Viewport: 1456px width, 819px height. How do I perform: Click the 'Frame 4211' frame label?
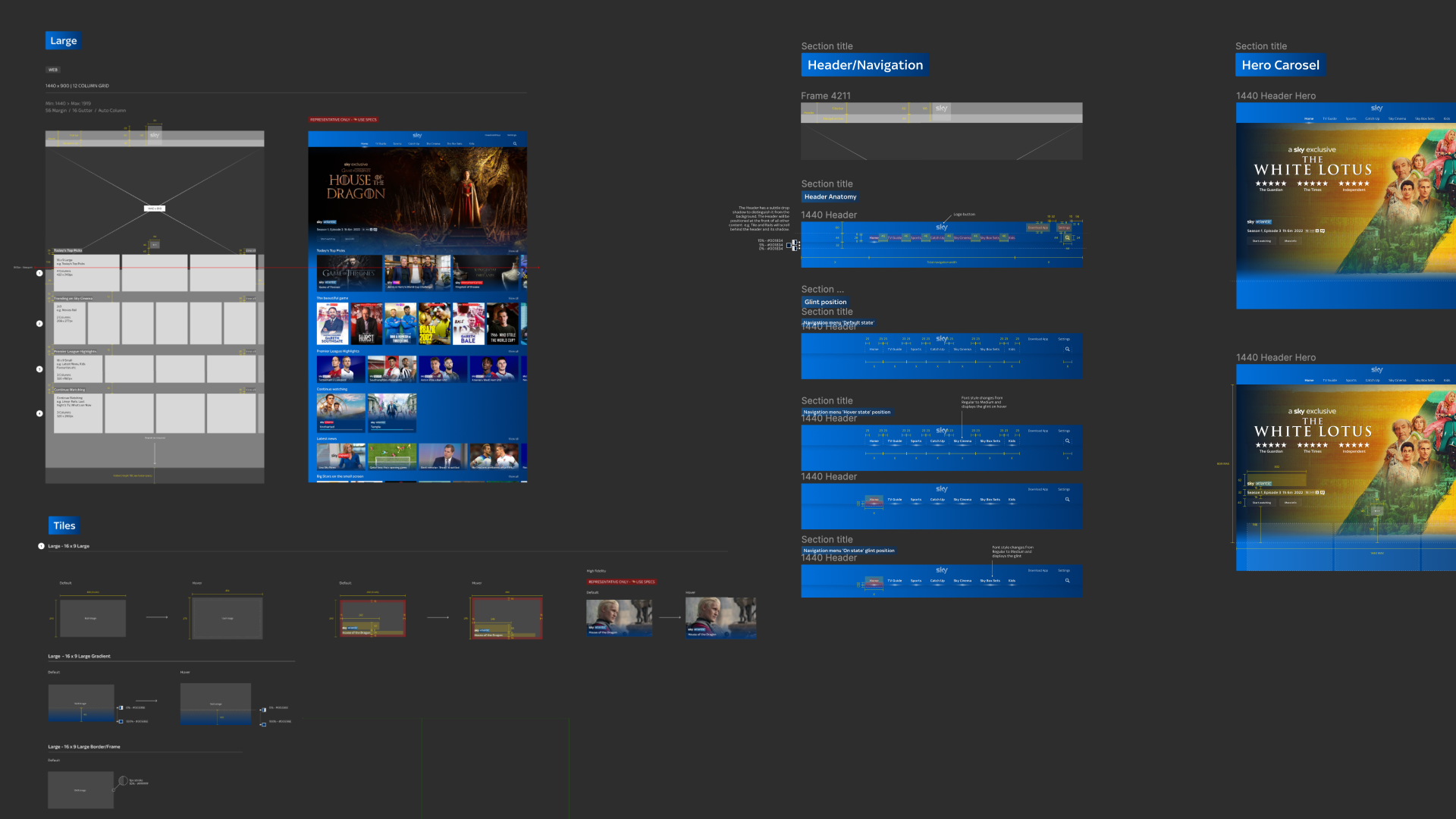826,96
